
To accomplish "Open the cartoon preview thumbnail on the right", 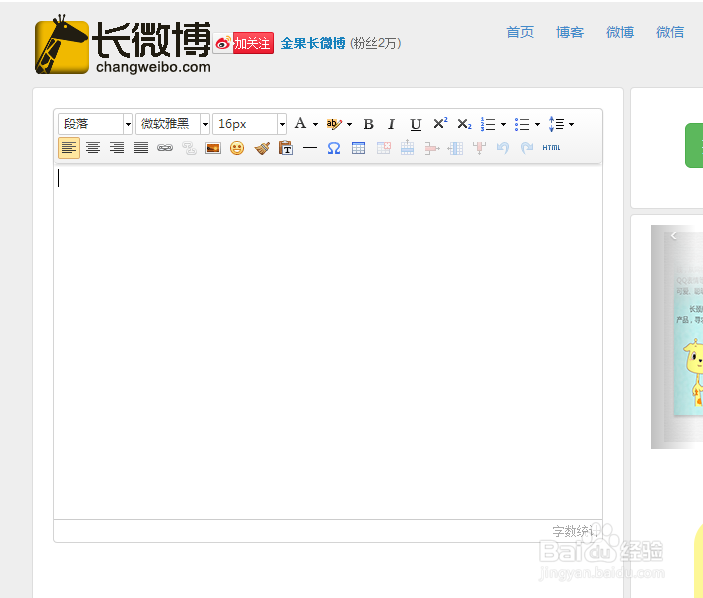I will [677, 337].
